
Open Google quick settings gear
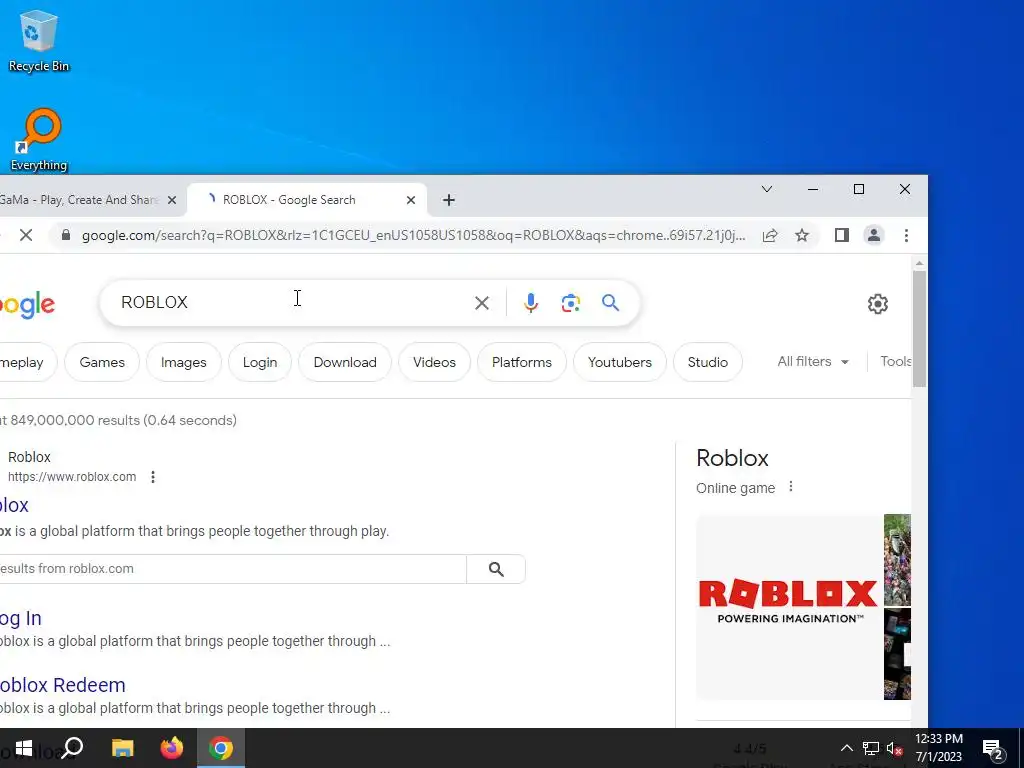click(x=878, y=304)
